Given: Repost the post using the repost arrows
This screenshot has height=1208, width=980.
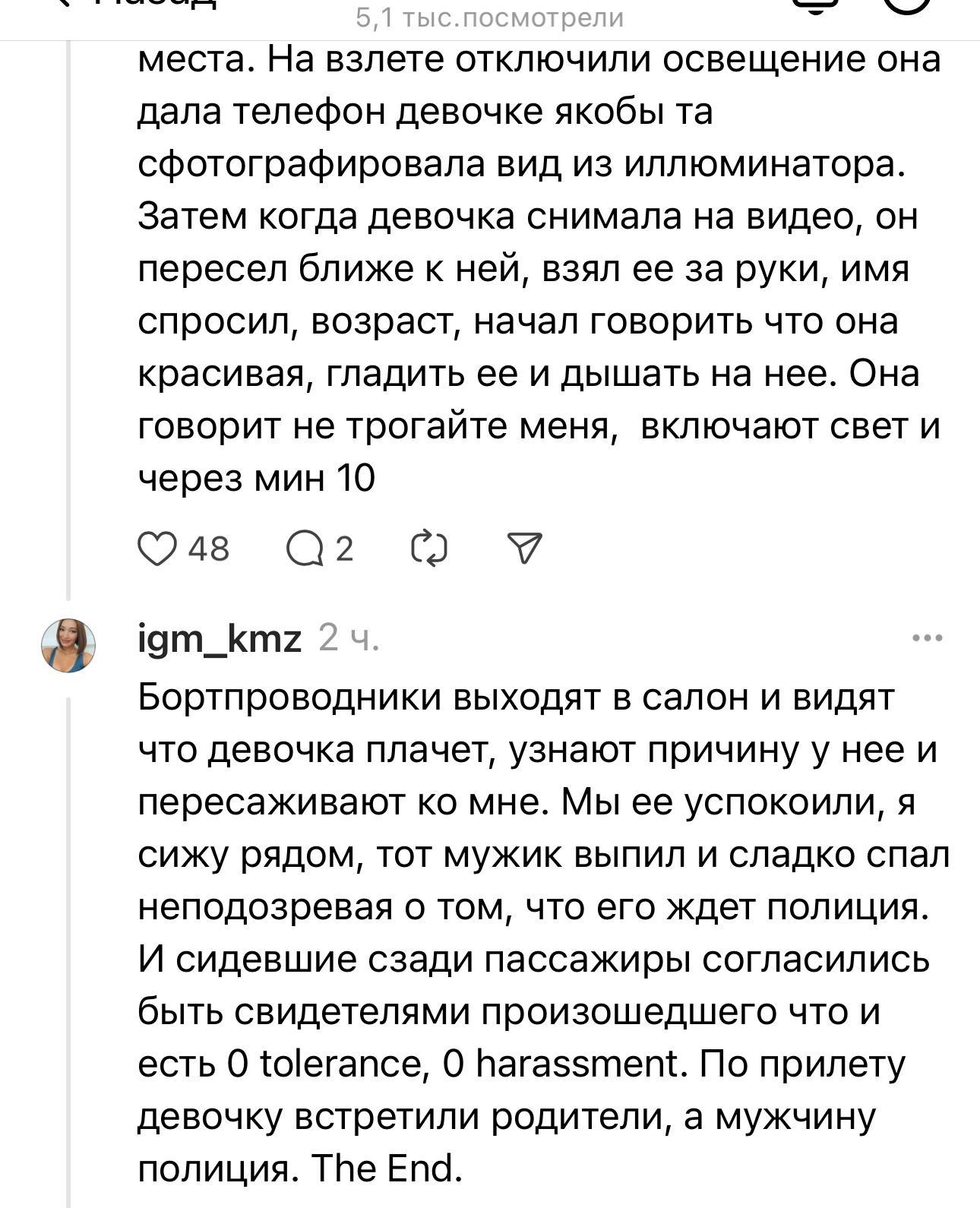Looking at the screenshot, I should [x=428, y=549].
